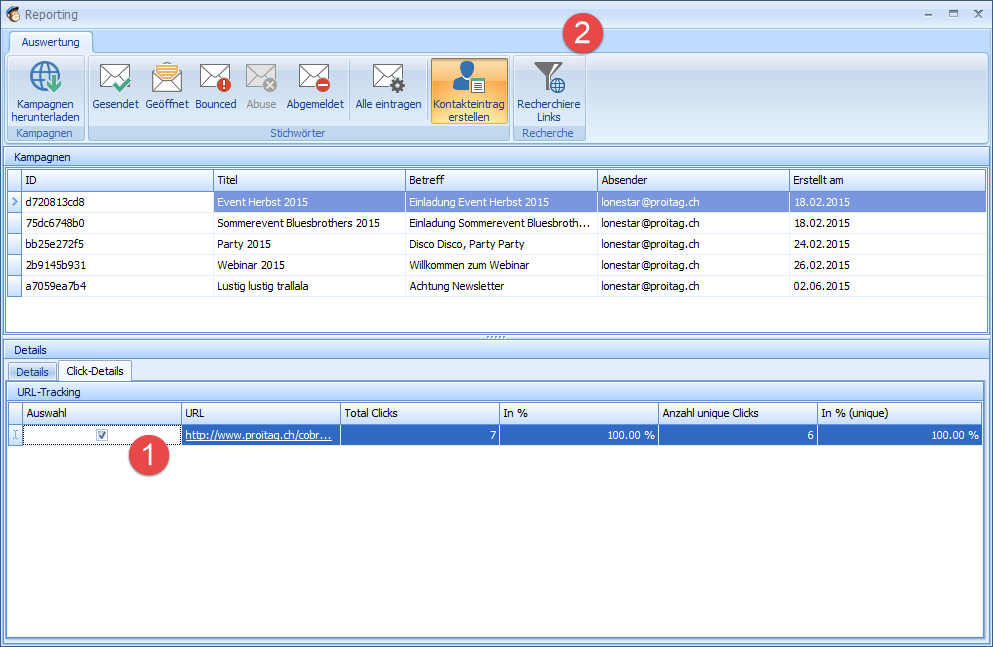Click the Geöffnet open envelope icon
The height and width of the screenshot is (647, 993).
point(166,78)
